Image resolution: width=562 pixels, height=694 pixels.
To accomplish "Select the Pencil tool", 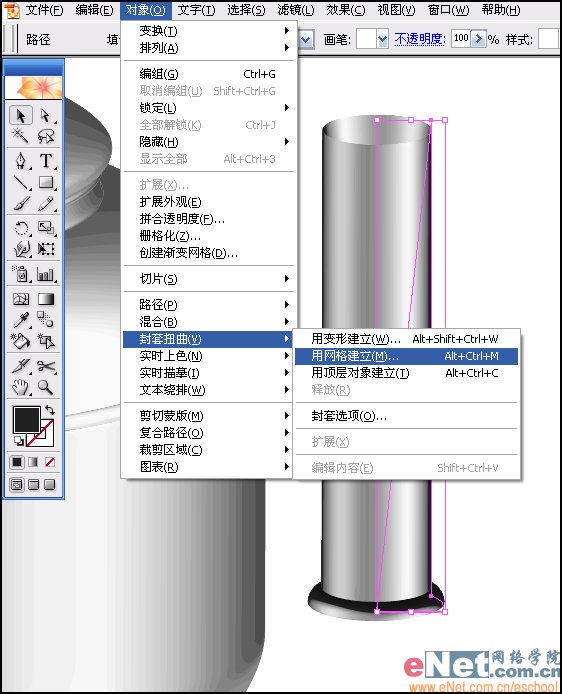I will [46, 204].
